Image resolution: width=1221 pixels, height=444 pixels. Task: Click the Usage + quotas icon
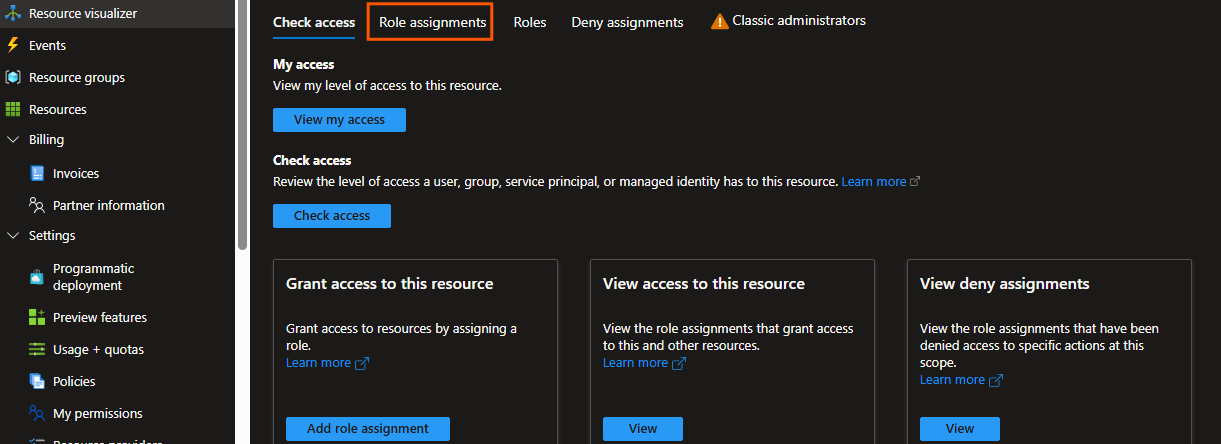pyautogui.click(x=37, y=349)
